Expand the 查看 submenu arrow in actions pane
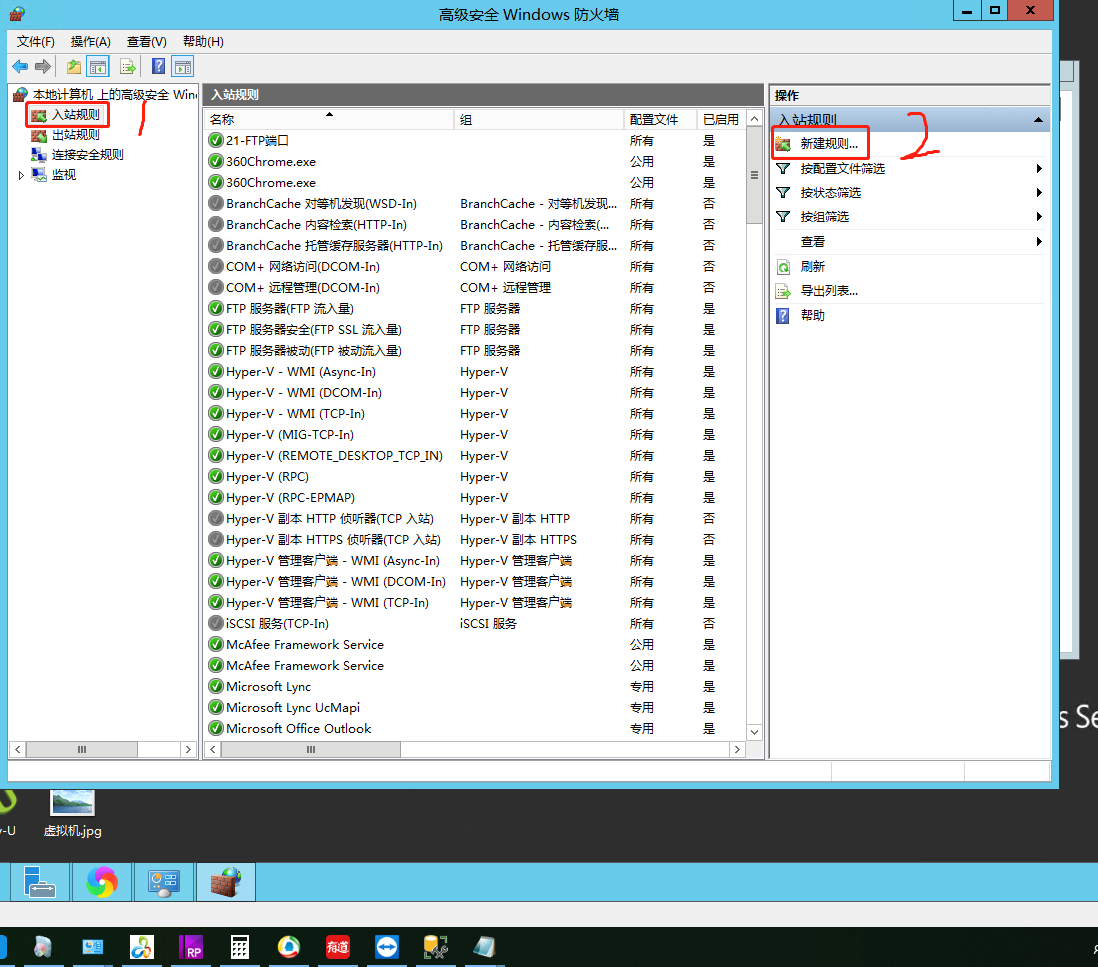This screenshot has width=1098, height=967. (1039, 242)
